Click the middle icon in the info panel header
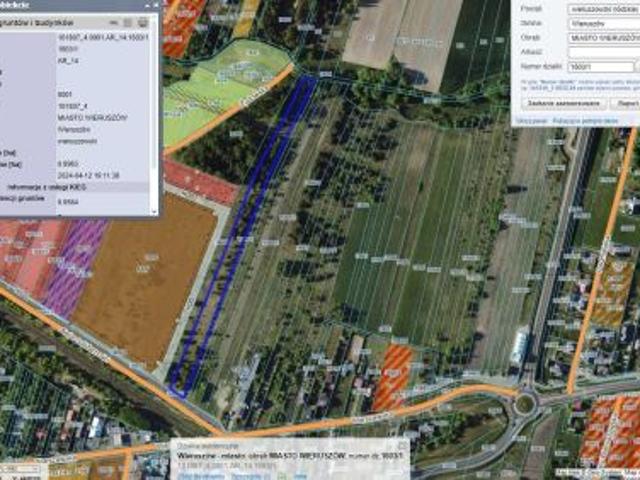 (129, 21)
